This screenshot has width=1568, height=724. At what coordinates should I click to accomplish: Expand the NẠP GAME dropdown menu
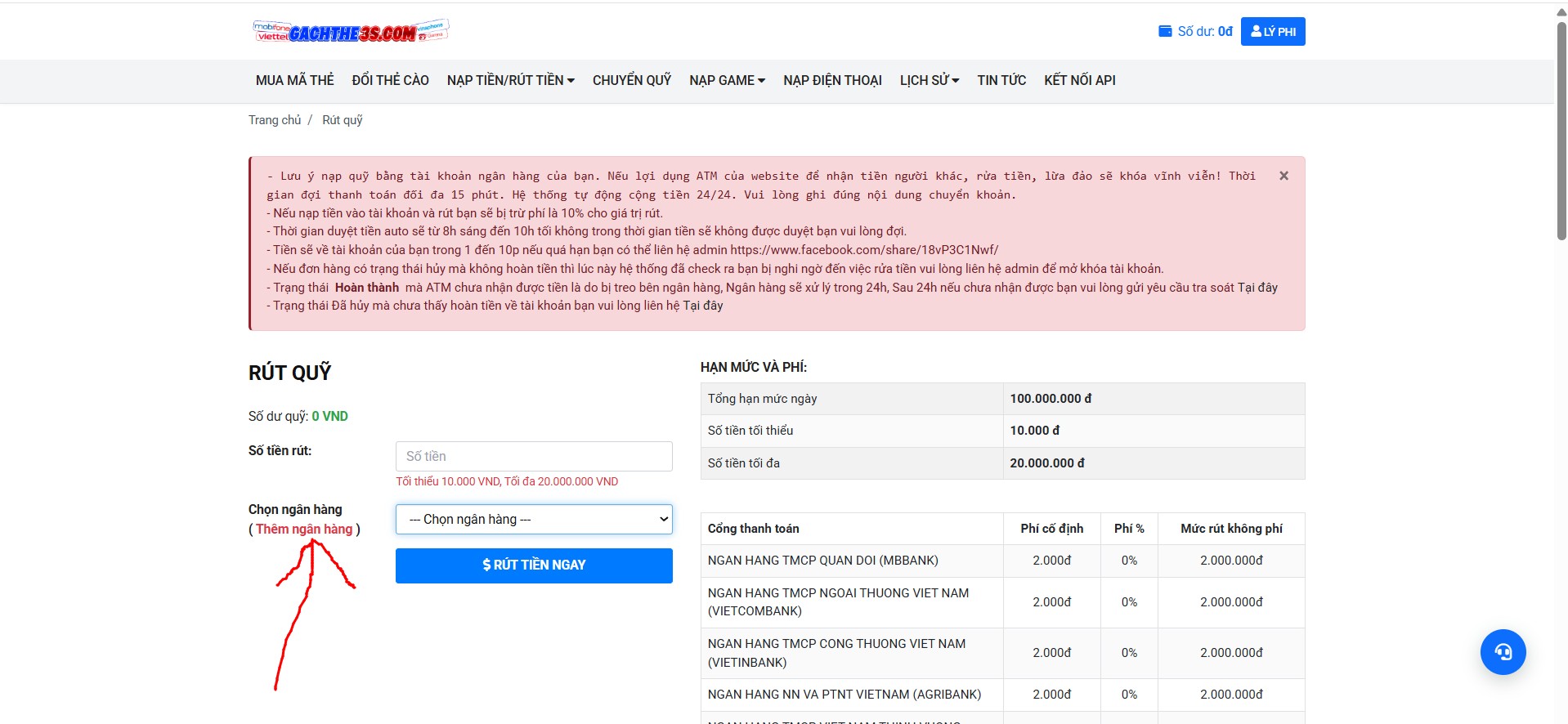click(727, 80)
